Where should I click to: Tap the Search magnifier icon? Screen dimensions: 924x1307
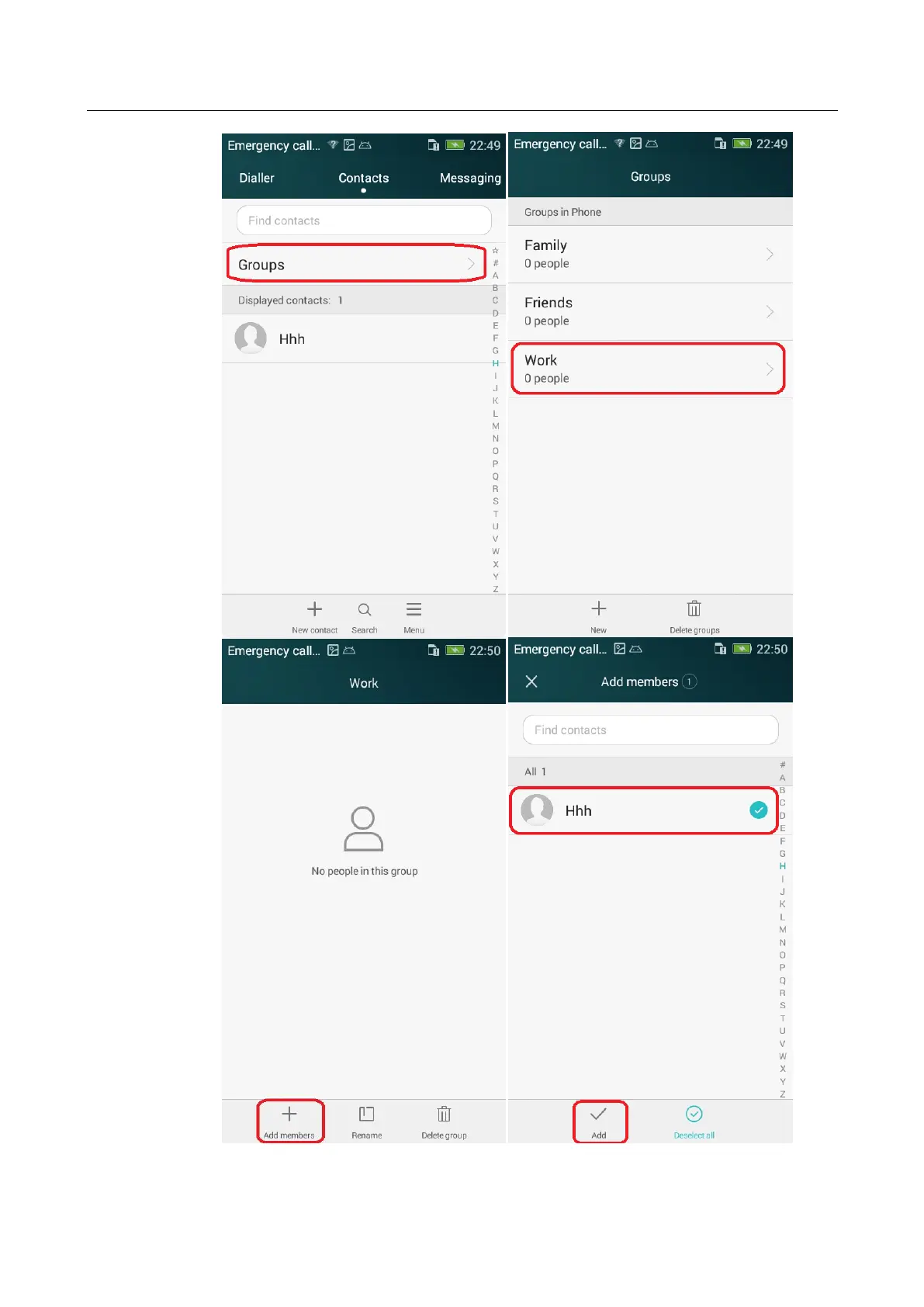365,610
